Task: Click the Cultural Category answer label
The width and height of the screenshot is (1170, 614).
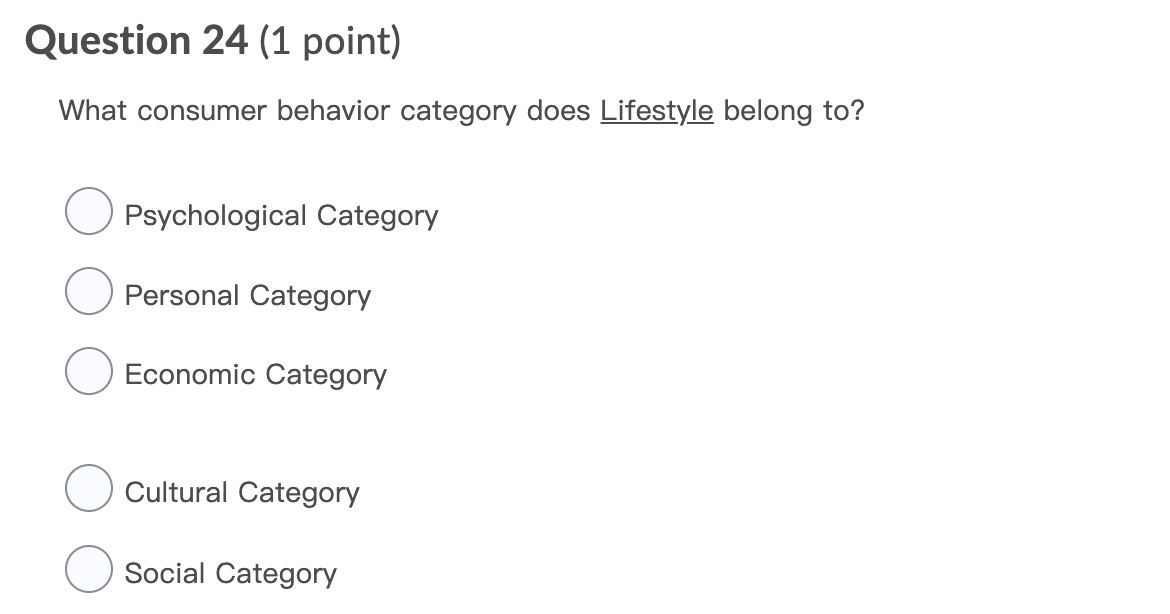Action: coord(242,493)
